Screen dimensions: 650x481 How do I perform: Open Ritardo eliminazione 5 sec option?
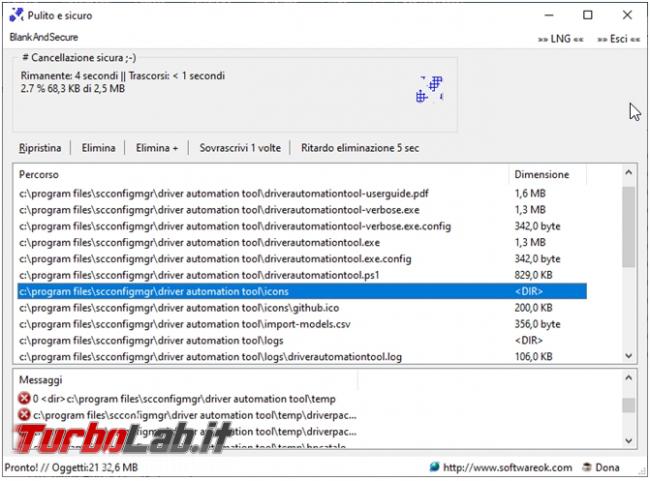click(360, 148)
